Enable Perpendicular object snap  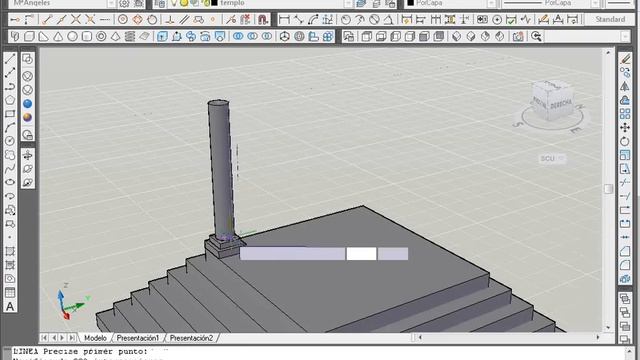coord(170,19)
